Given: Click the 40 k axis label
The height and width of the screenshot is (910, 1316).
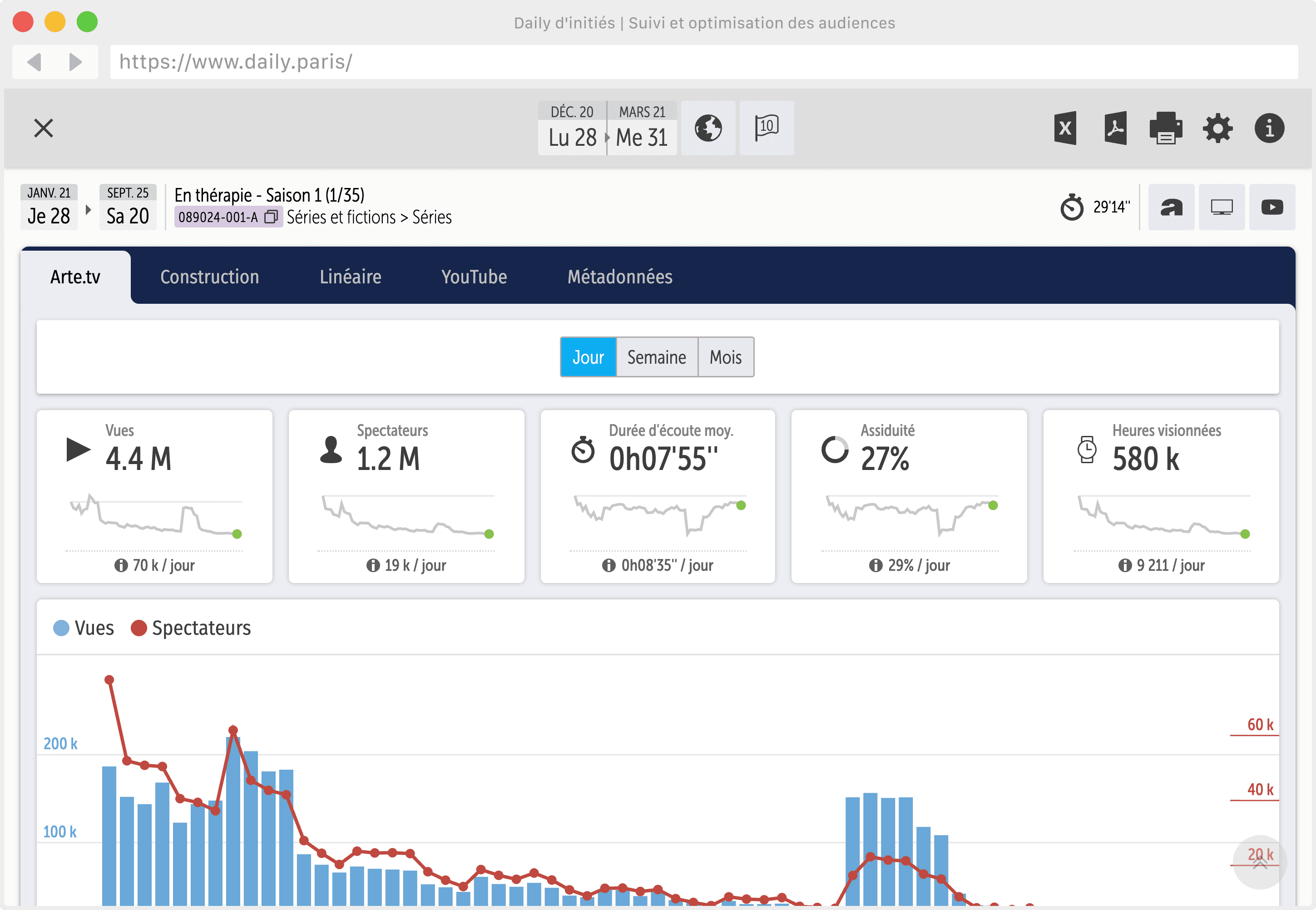Looking at the screenshot, I should 1260,790.
